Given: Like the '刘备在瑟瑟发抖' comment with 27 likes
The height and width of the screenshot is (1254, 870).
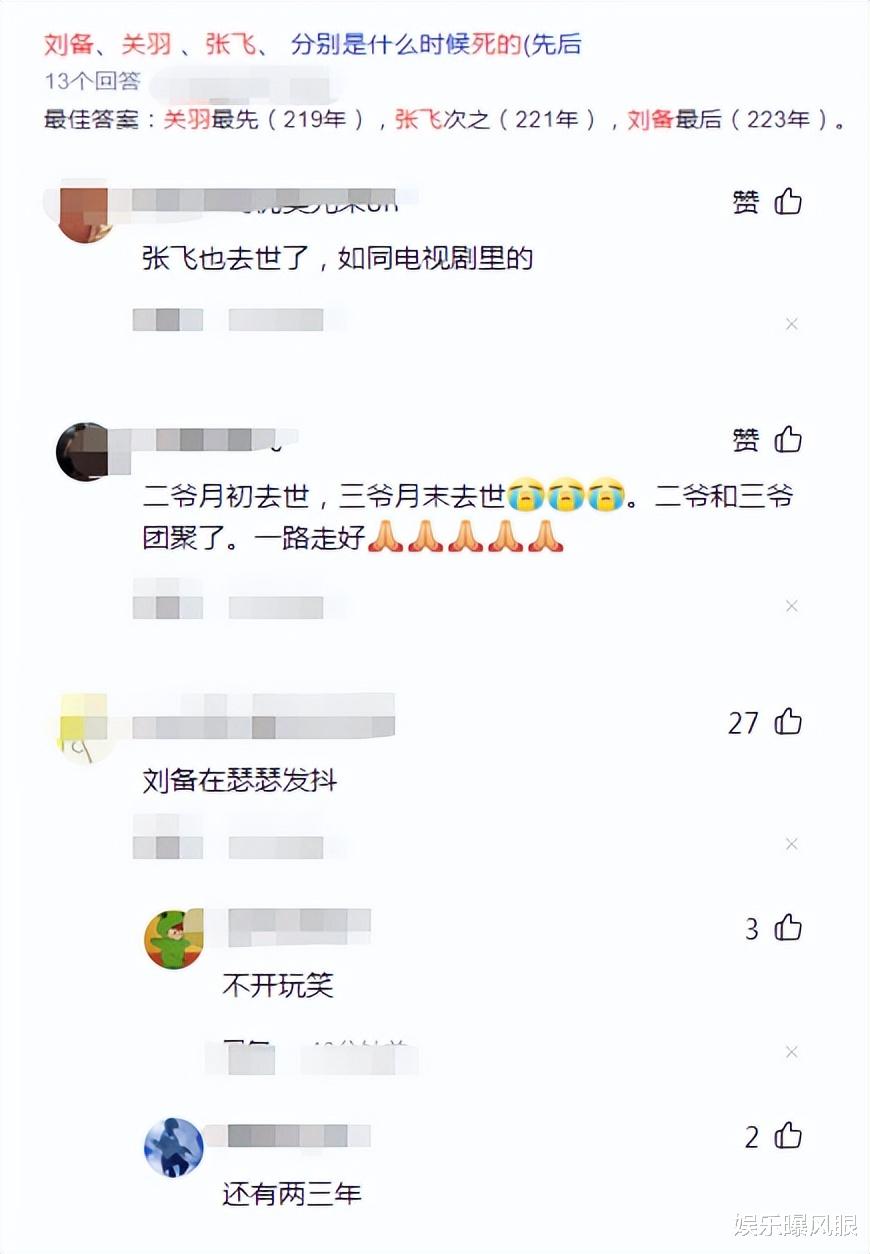Looking at the screenshot, I should 789,722.
